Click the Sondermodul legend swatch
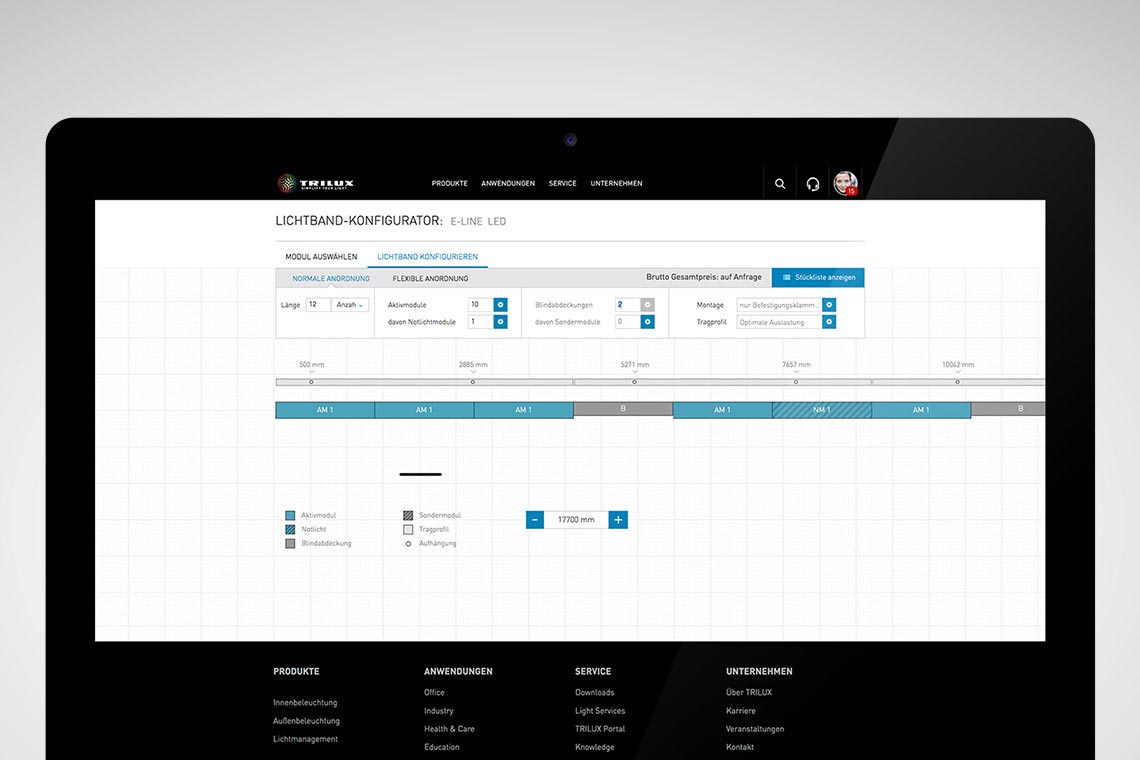 [x=408, y=515]
